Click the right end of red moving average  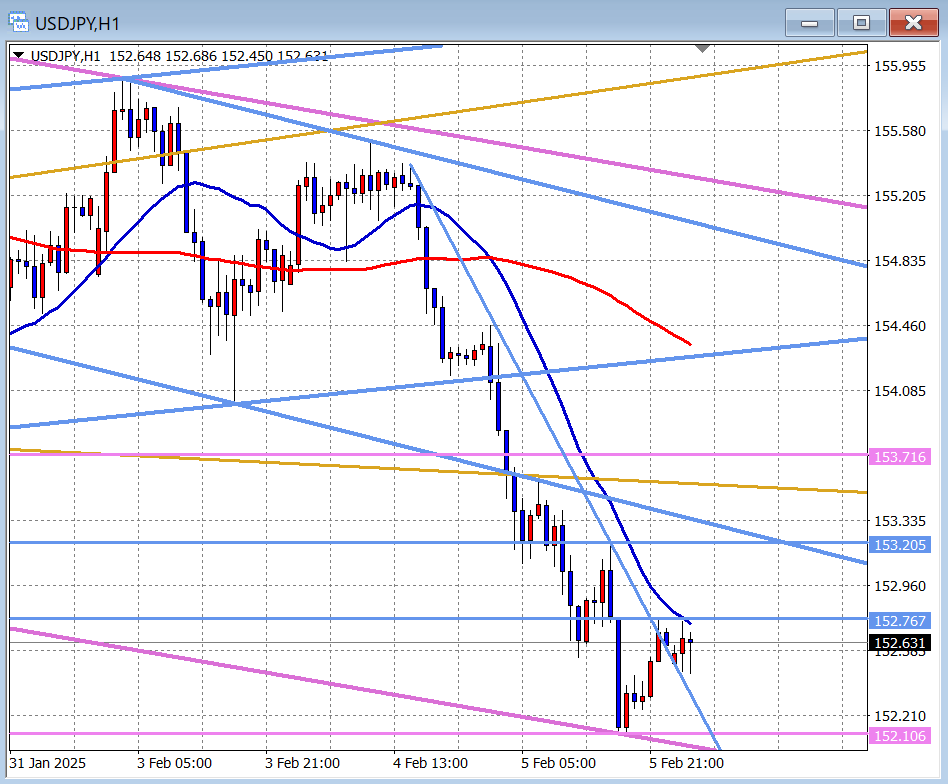pos(689,345)
